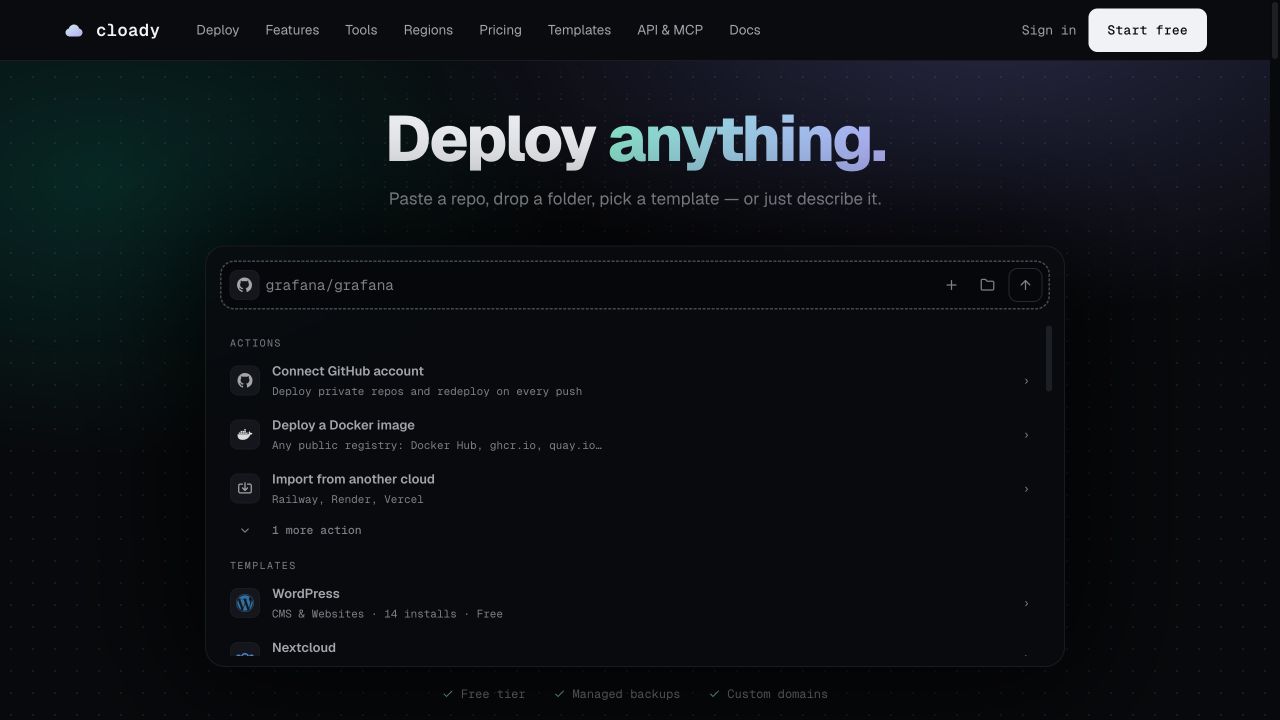
Task: Click the Start free button
Action: [x=1147, y=30]
